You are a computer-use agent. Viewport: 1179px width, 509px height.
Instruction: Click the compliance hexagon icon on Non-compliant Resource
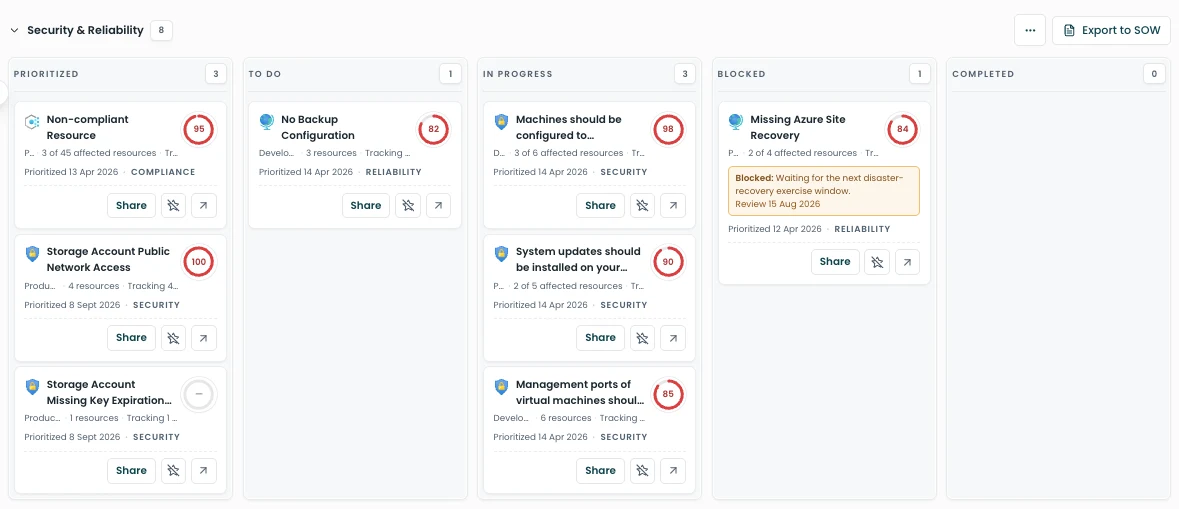click(32, 121)
